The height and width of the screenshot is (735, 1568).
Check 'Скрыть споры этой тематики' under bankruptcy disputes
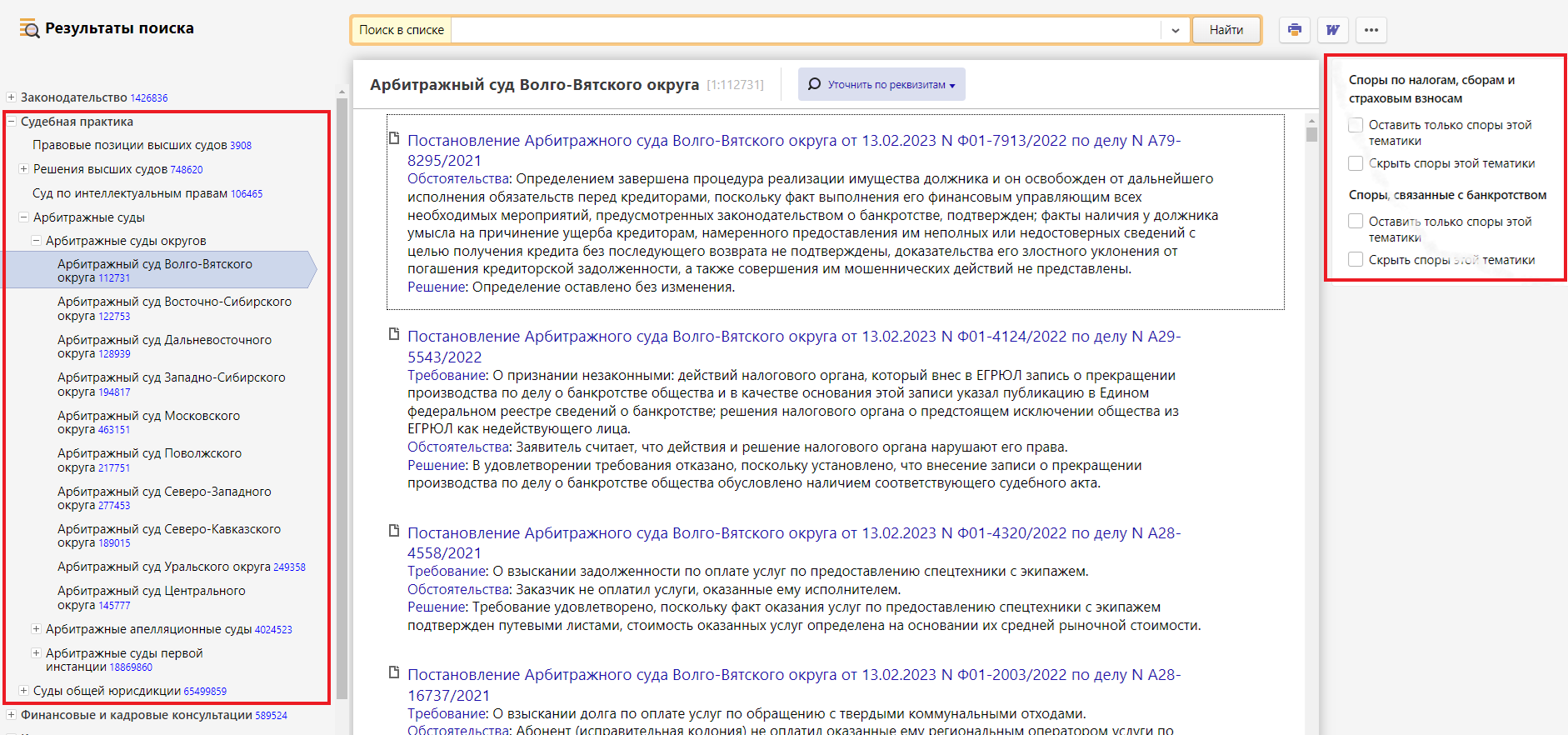pyautogui.click(x=1356, y=260)
